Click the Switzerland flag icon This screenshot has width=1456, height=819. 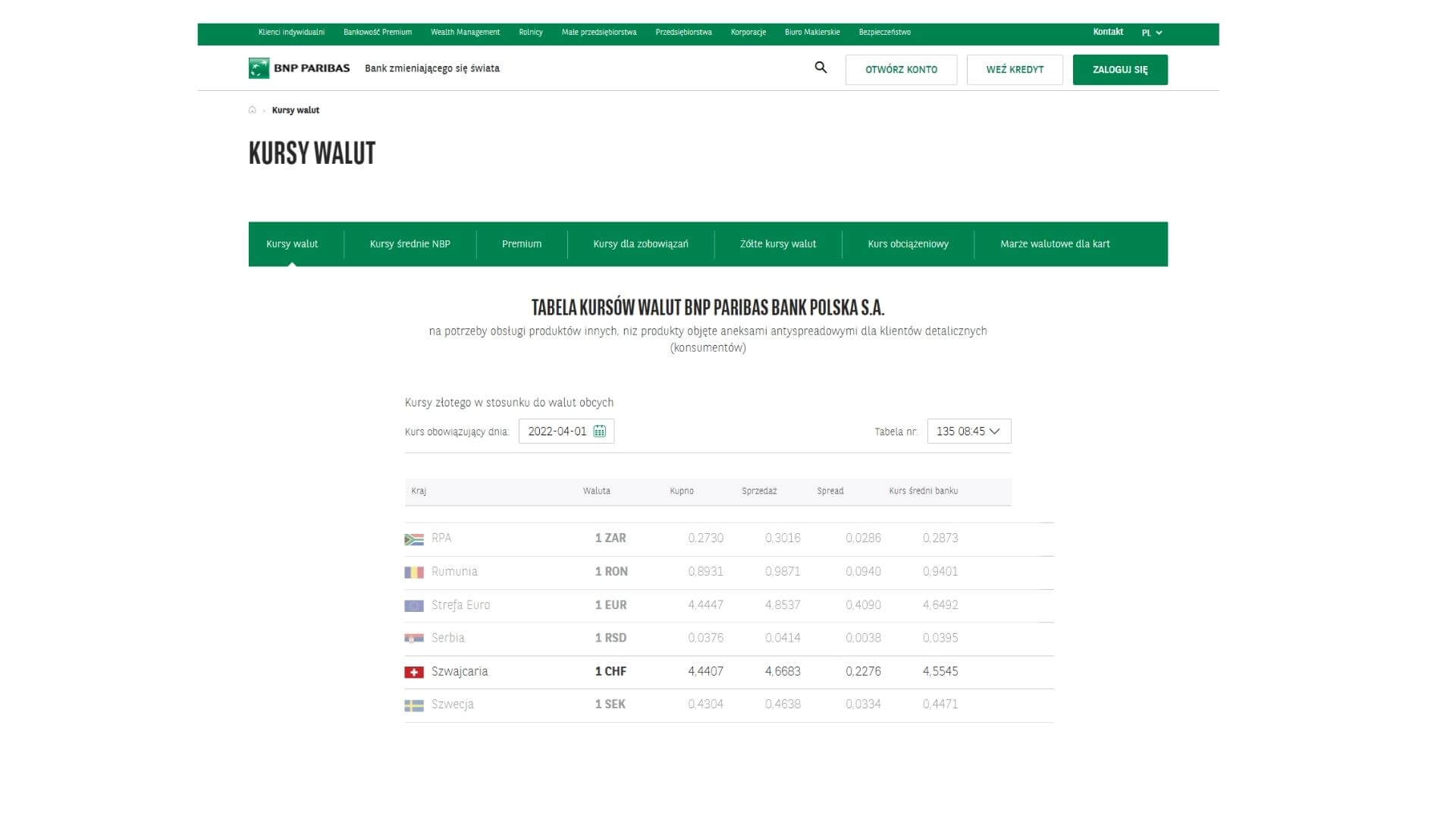point(414,672)
